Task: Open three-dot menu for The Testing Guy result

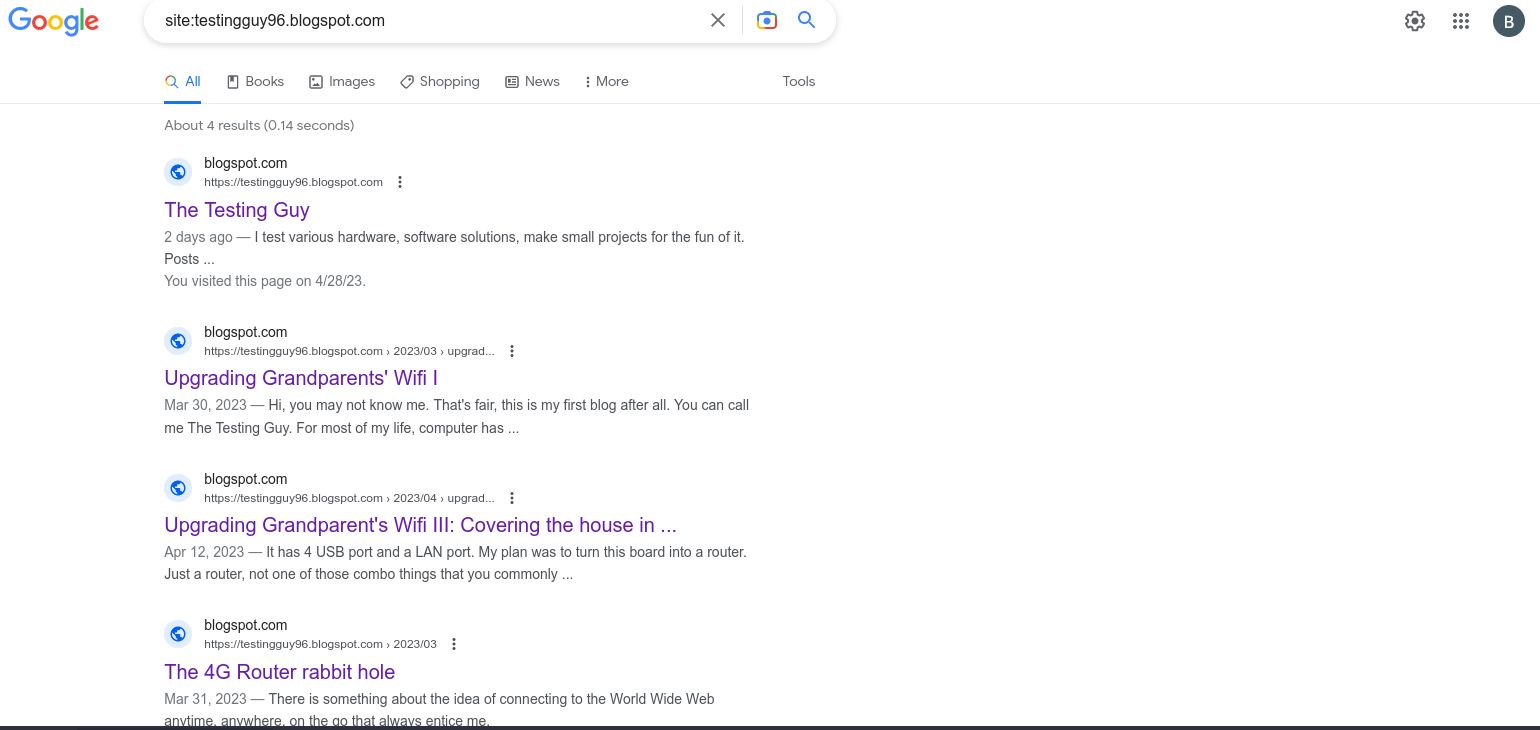Action: click(400, 182)
